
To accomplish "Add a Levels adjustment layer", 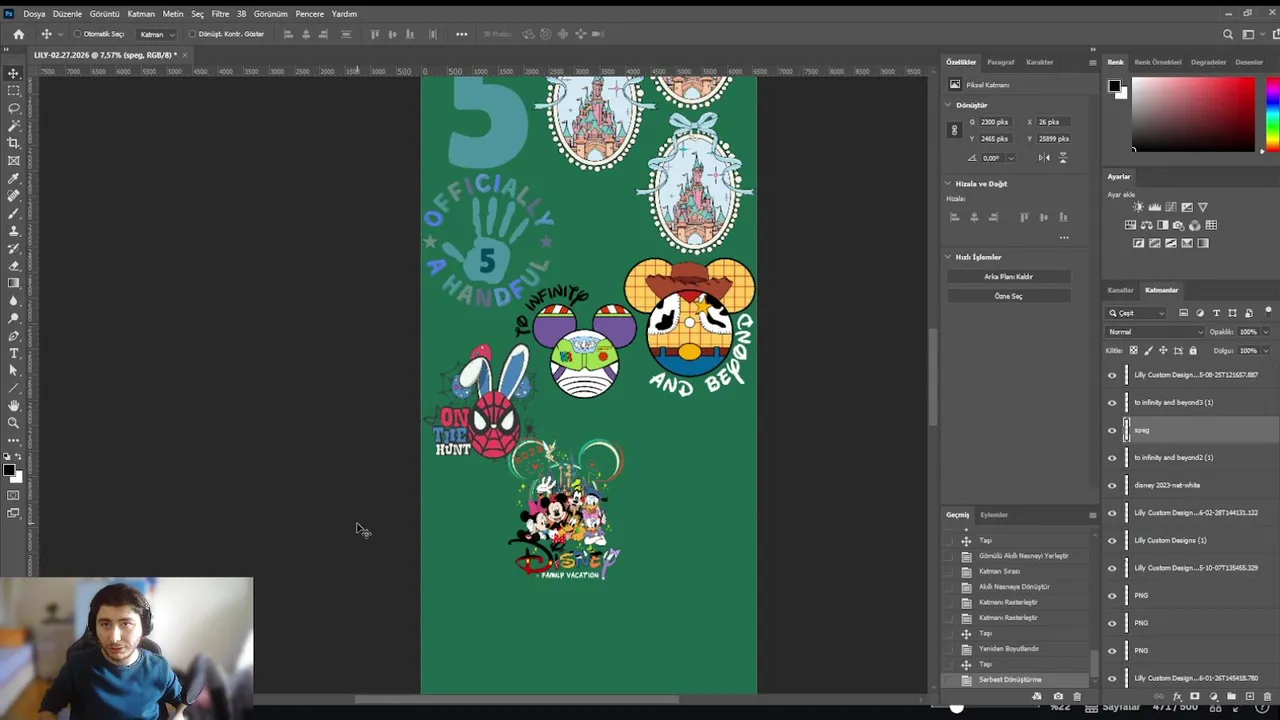I will coord(1154,207).
